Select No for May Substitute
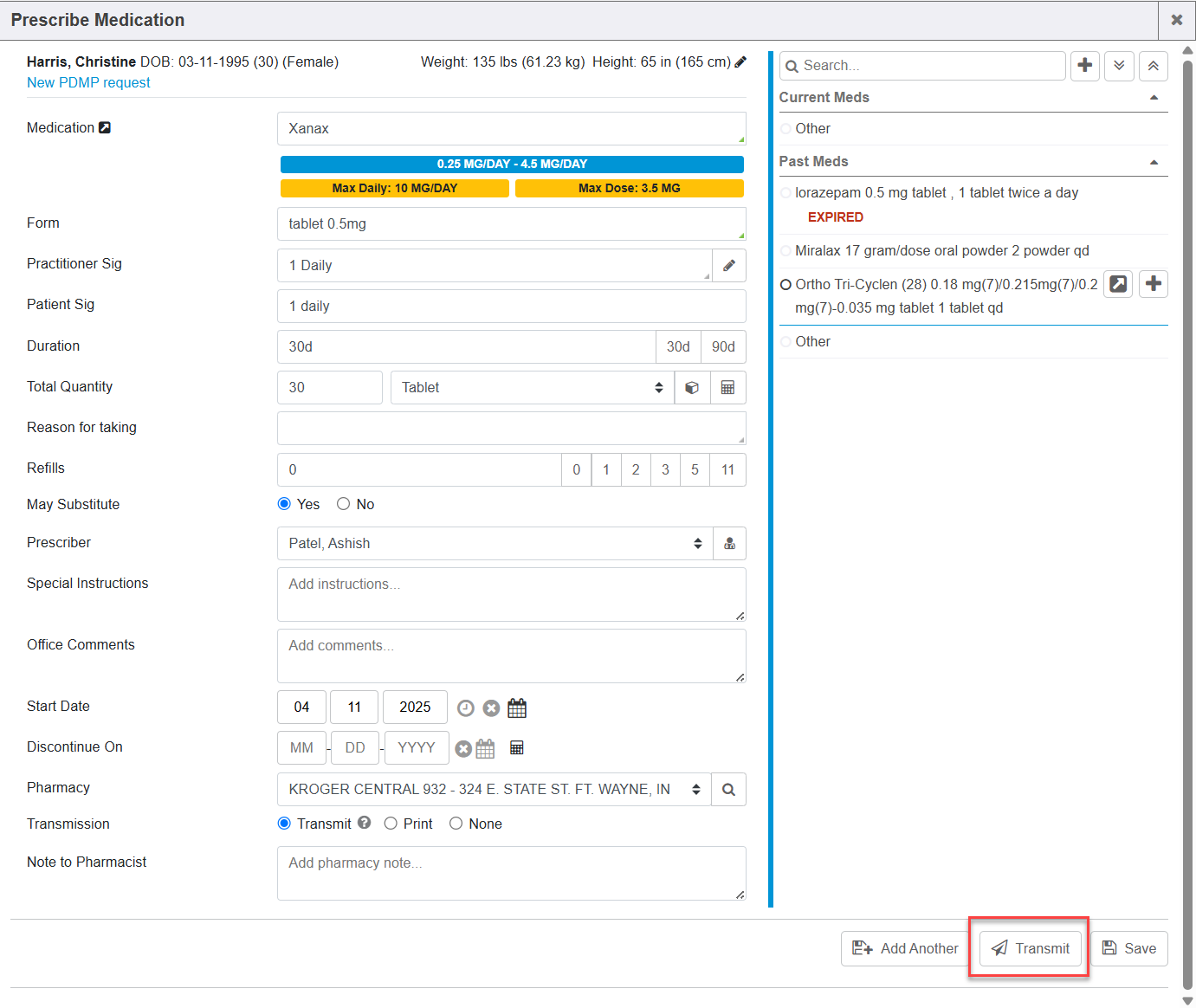The width and height of the screenshot is (1196, 1008). (344, 504)
